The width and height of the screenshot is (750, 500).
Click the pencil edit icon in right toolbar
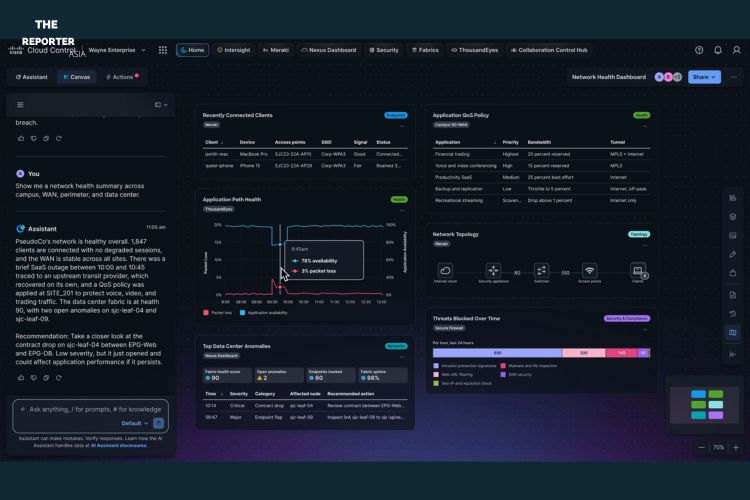click(x=732, y=254)
